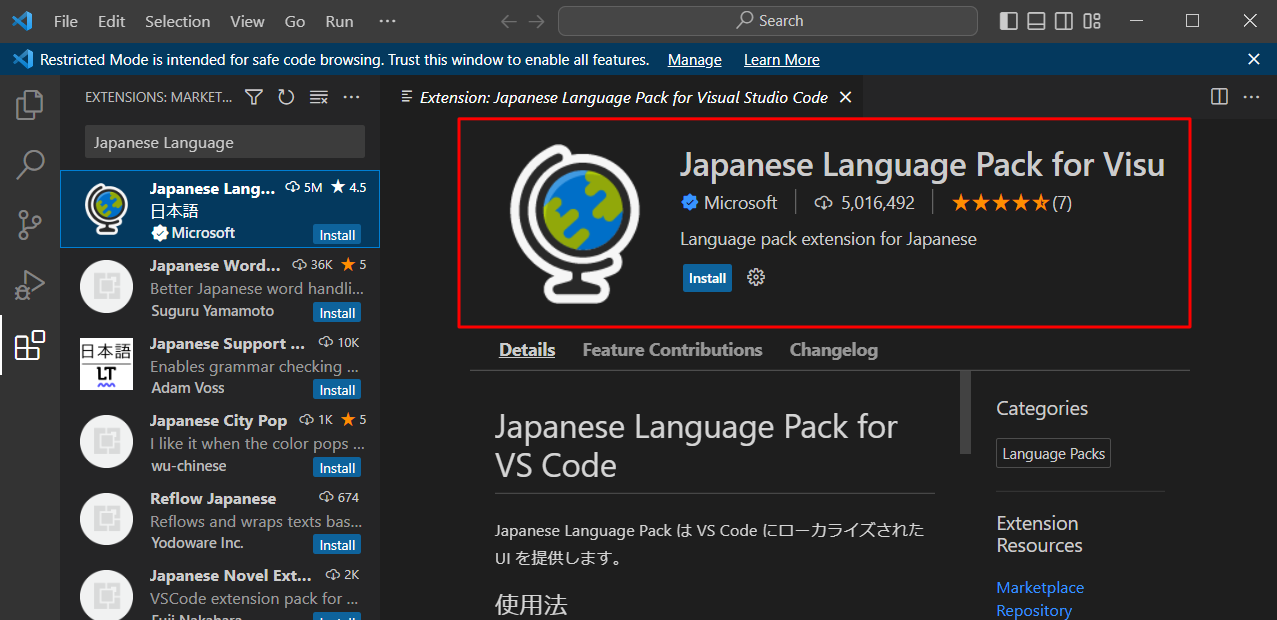Open the View menu
The height and width of the screenshot is (620, 1277).
[246, 20]
